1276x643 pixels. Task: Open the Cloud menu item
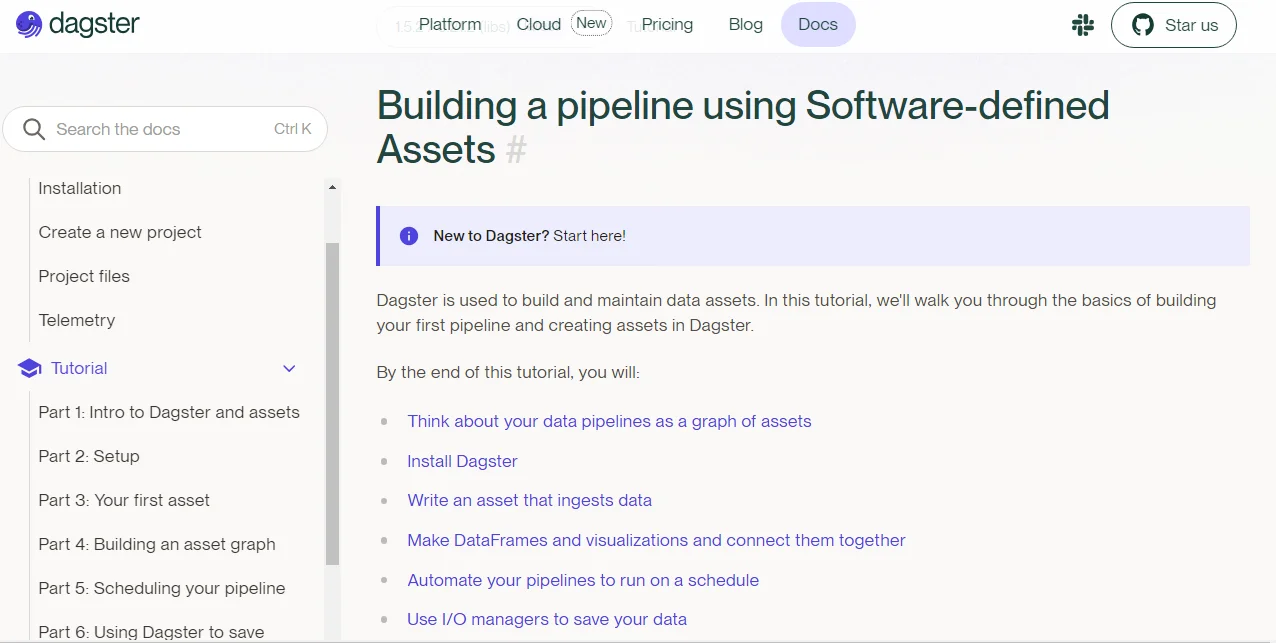(539, 25)
